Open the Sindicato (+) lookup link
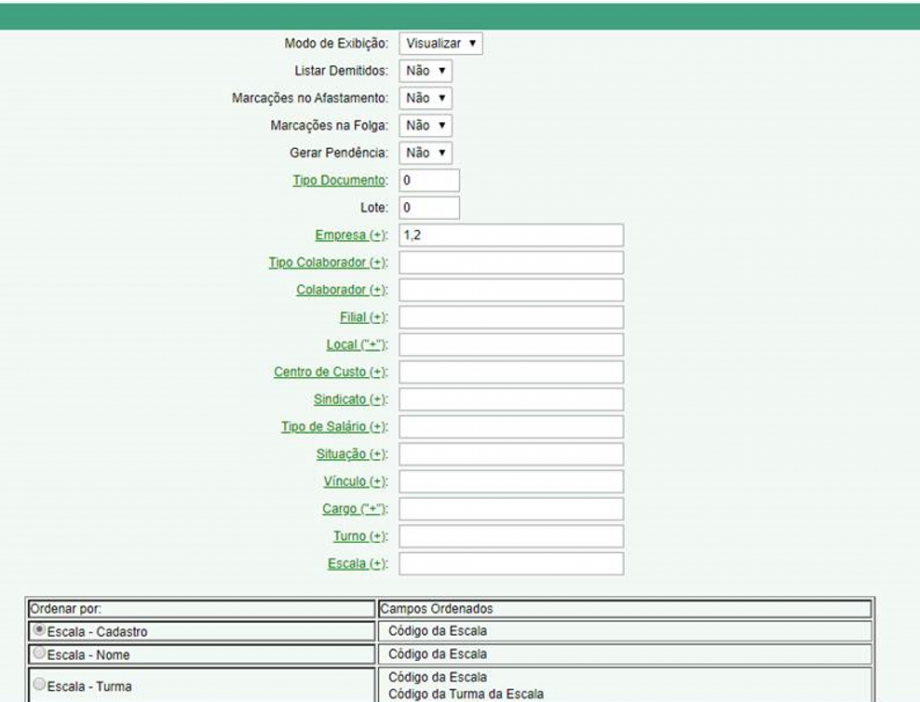Viewport: 920px width, 702px height. tap(349, 399)
